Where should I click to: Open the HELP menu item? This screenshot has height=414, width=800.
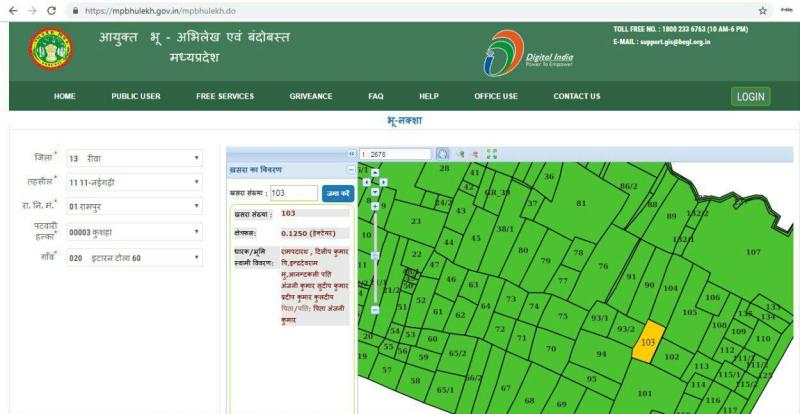point(429,96)
